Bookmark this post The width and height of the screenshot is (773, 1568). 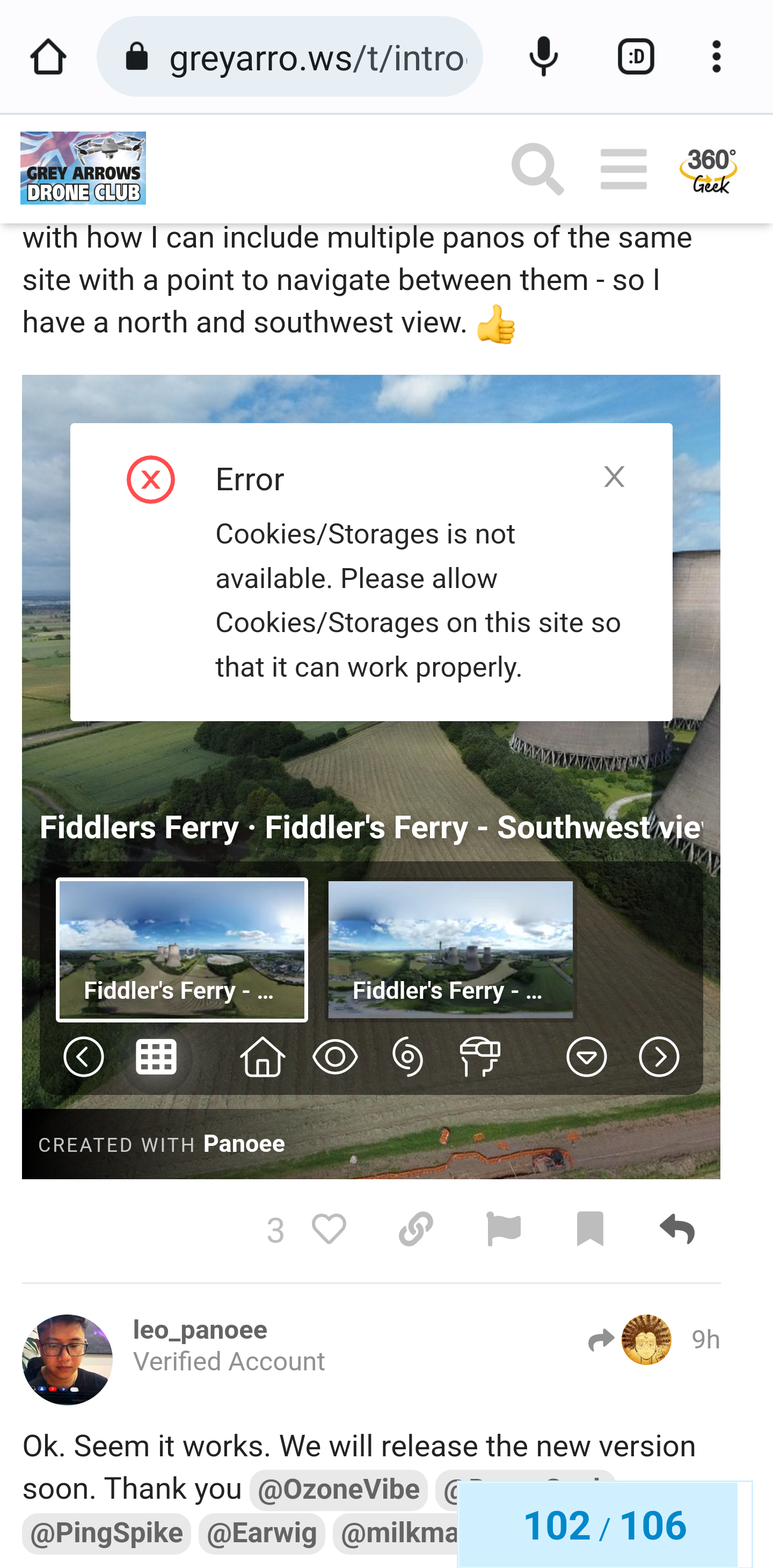click(x=590, y=1229)
